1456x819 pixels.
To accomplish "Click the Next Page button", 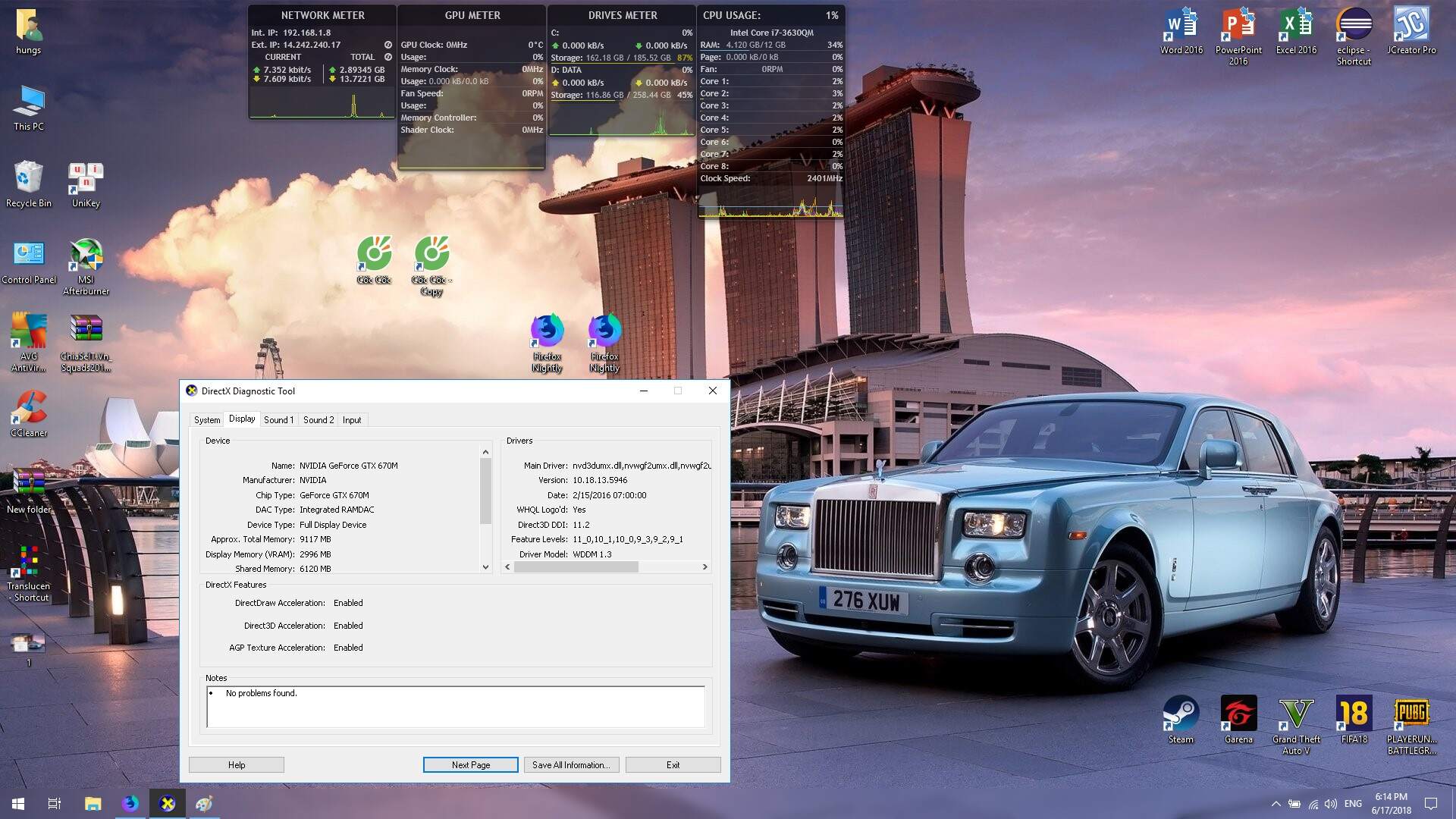I will coord(470,765).
